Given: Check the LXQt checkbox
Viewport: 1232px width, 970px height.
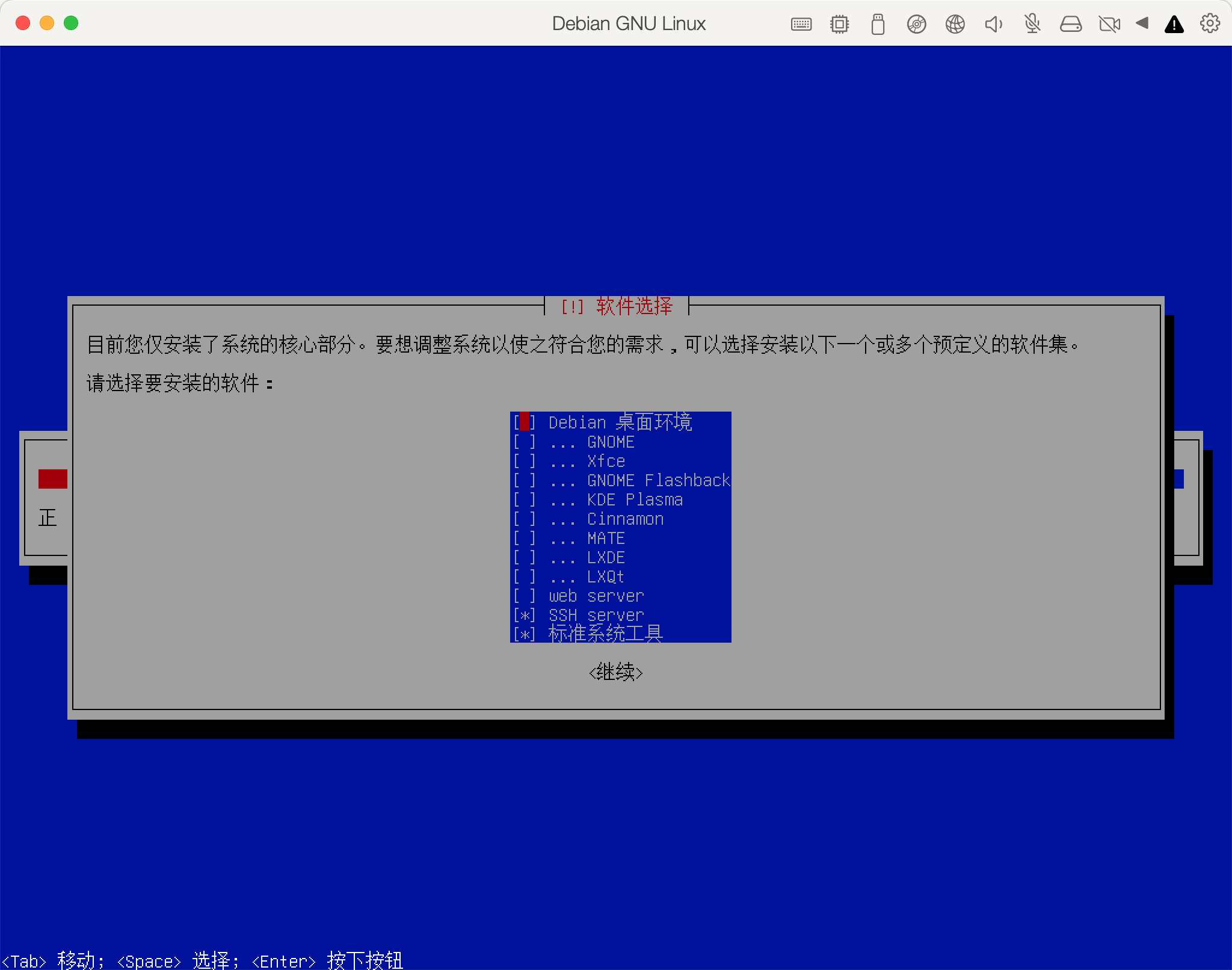Looking at the screenshot, I should tap(525, 576).
